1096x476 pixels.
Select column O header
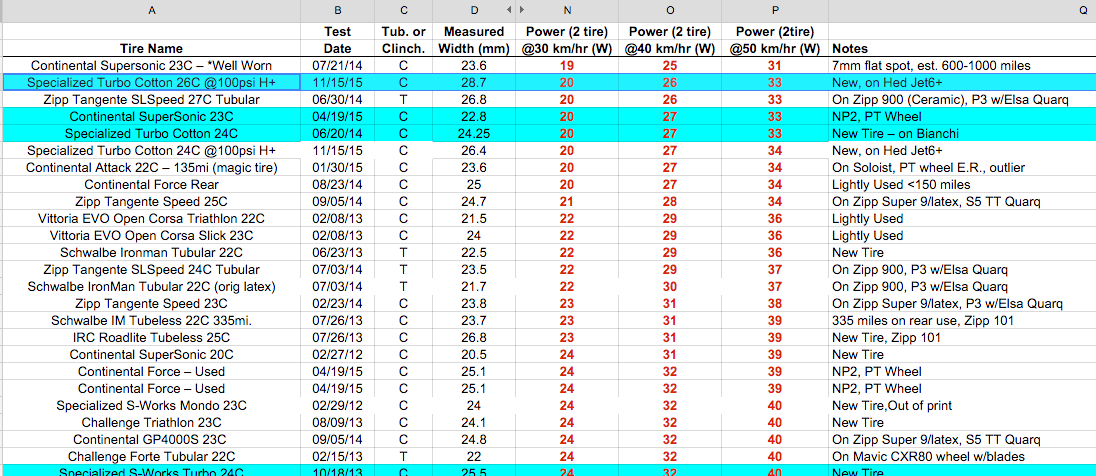click(670, 10)
